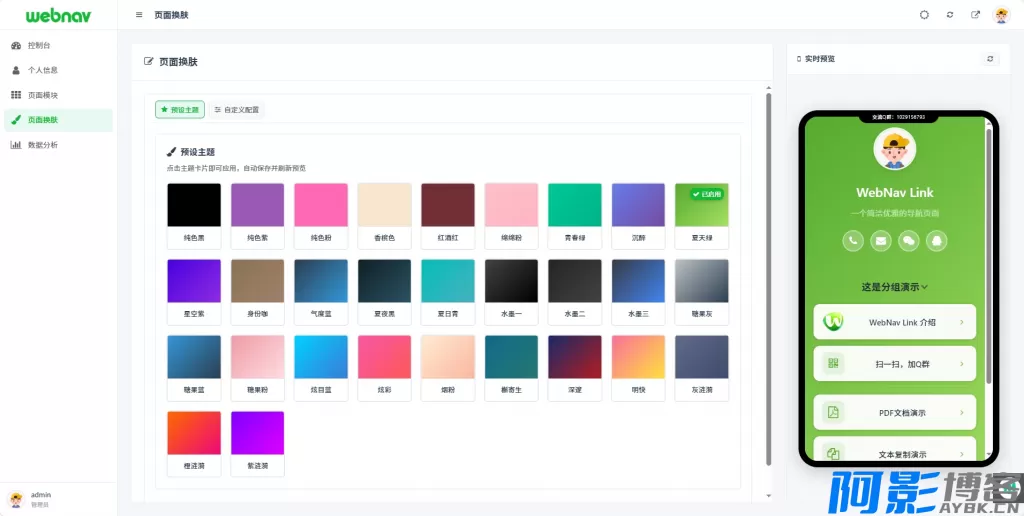Refresh the 实时预览 preview panel
The width and height of the screenshot is (1024, 516).
point(990,59)
